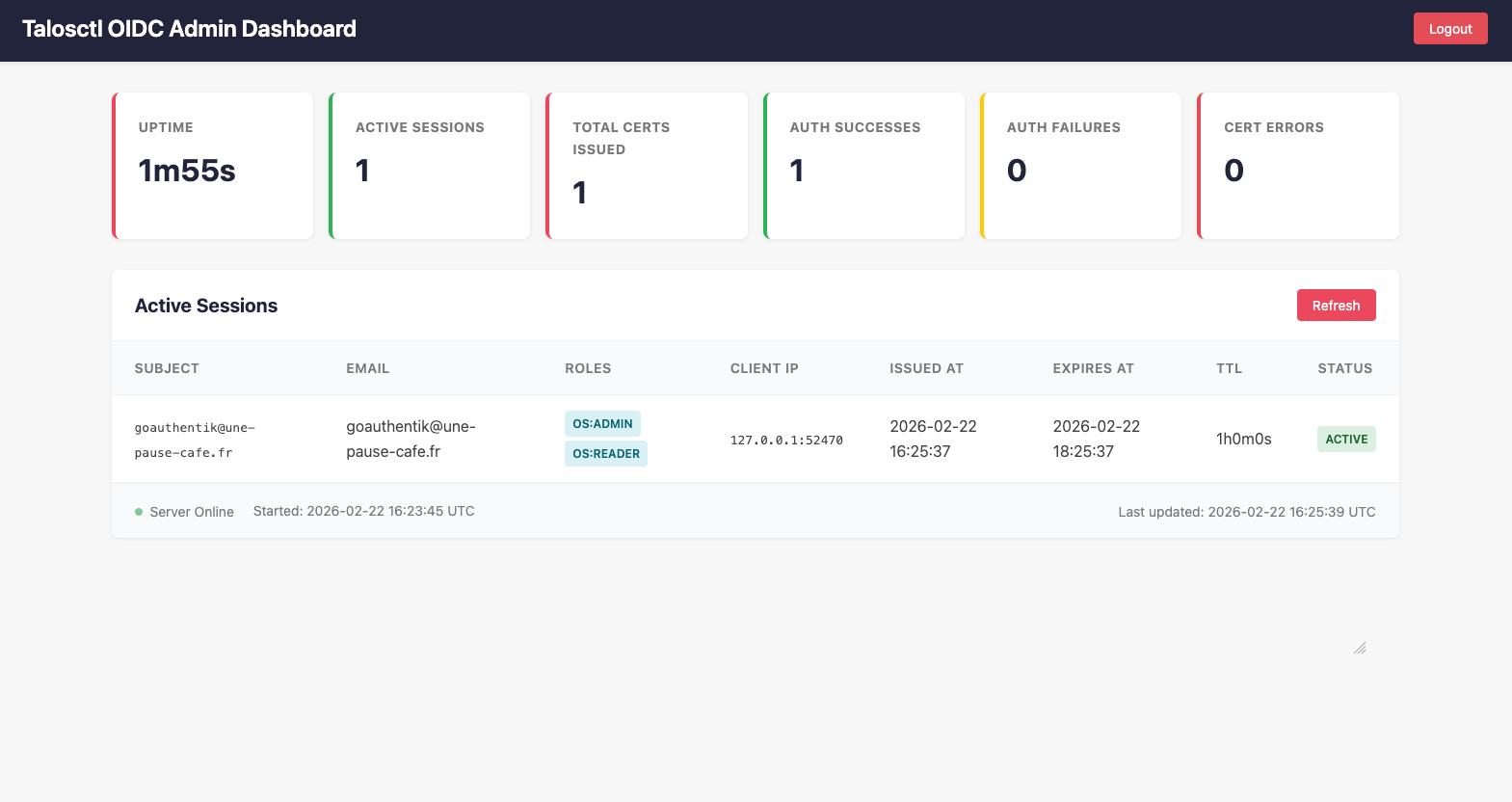Click the Talosctl OIDC Admin Dashboard title
Screen dimensions: 1512x802
189,29
